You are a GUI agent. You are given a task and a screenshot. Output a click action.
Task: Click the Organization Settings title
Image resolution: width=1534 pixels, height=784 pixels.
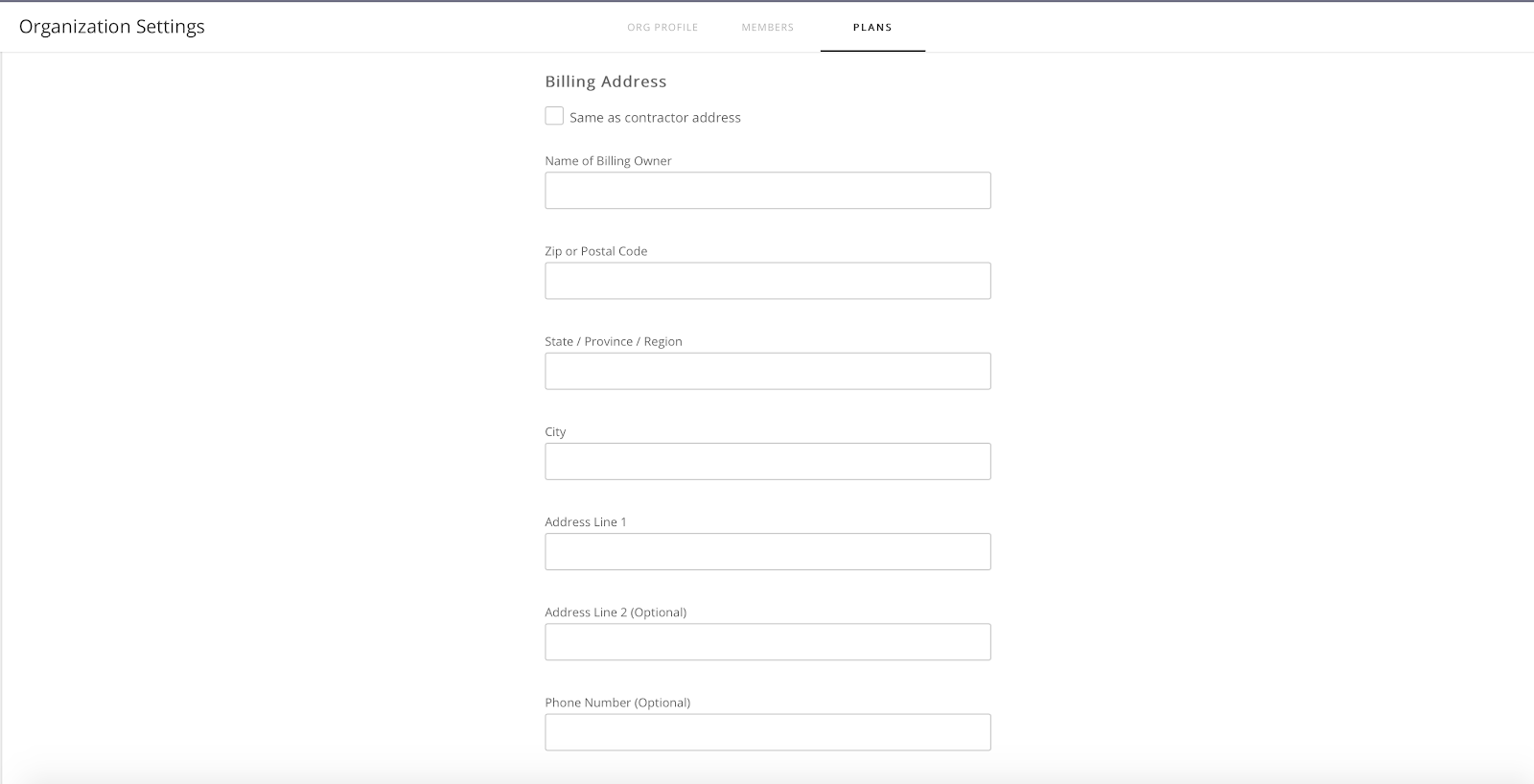[x=112, y=27]
